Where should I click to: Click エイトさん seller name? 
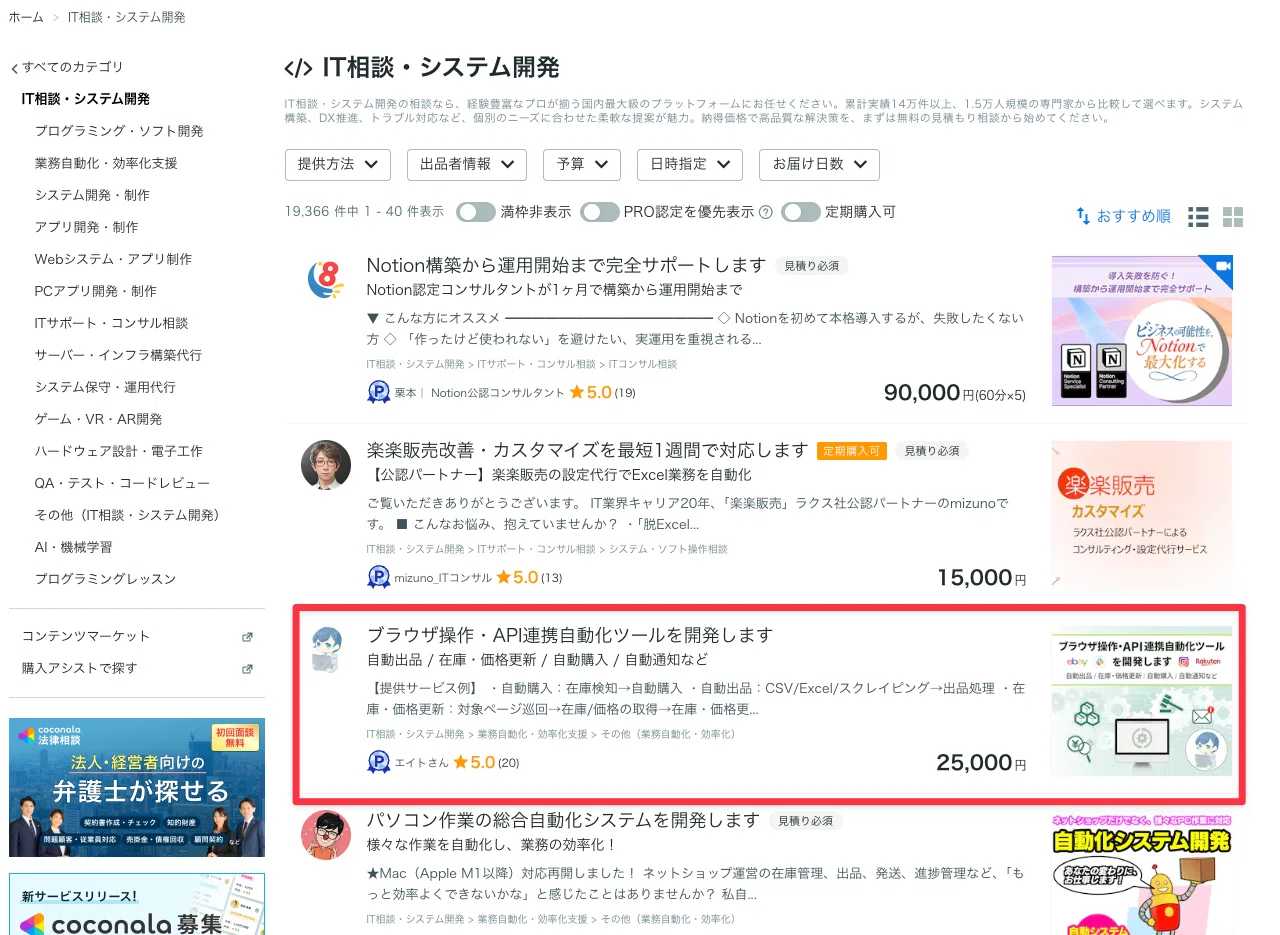421,763
